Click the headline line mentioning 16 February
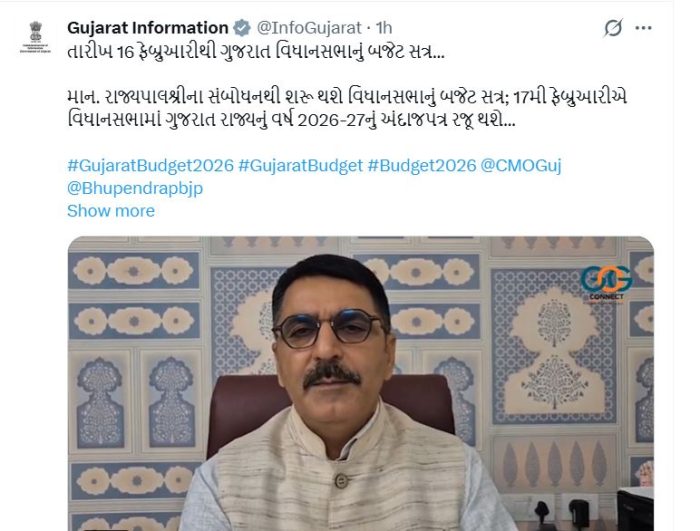The image size is (700, 531). [256, 52]
